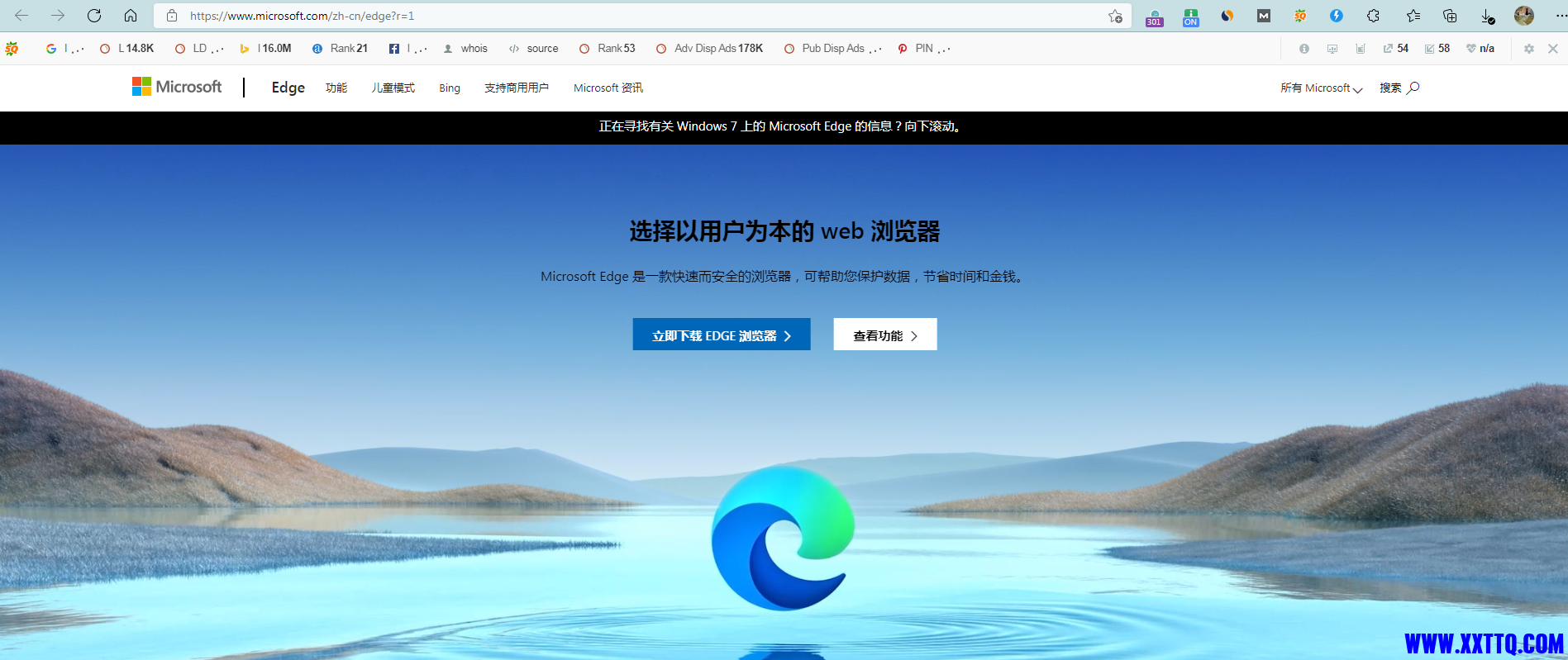This screenshot has width=1568, height=660.
Task: Click the L 14.8K links metric
Action: (127, 49)
